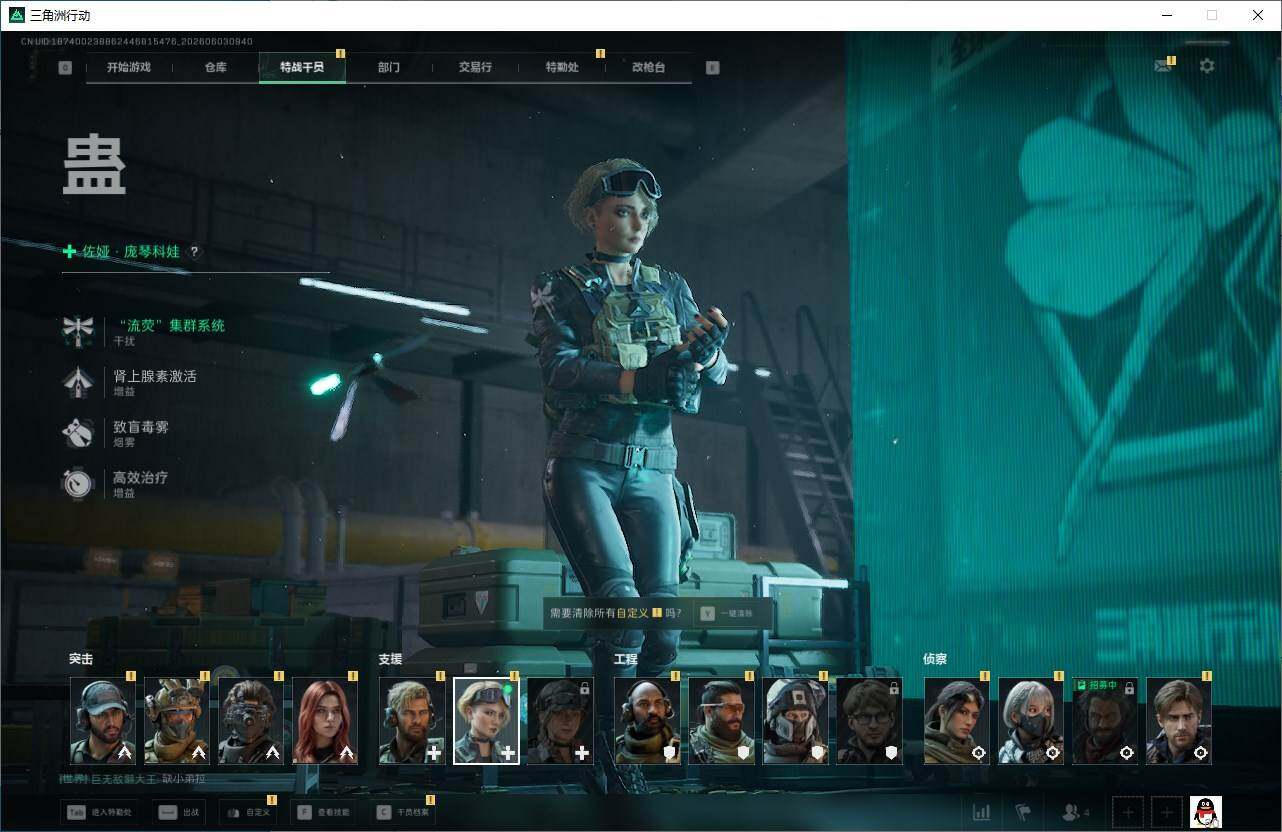Image resolution: width=1282 pixels, height=832 pixels.
Task: View the 肾上腺素激活 skill name
Action: coord(155,376)
